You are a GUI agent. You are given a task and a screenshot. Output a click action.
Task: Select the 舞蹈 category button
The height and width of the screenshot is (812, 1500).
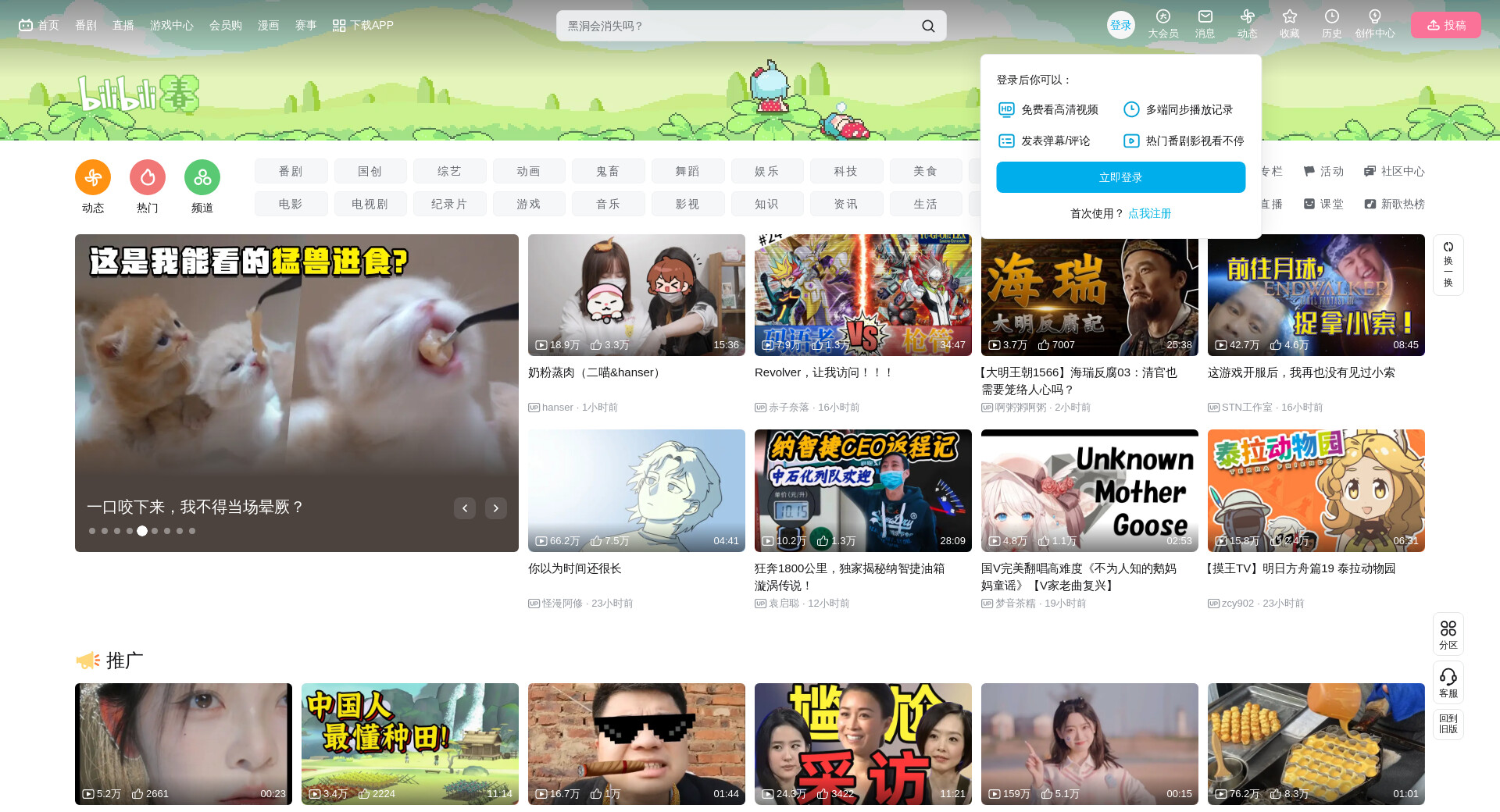688,171
